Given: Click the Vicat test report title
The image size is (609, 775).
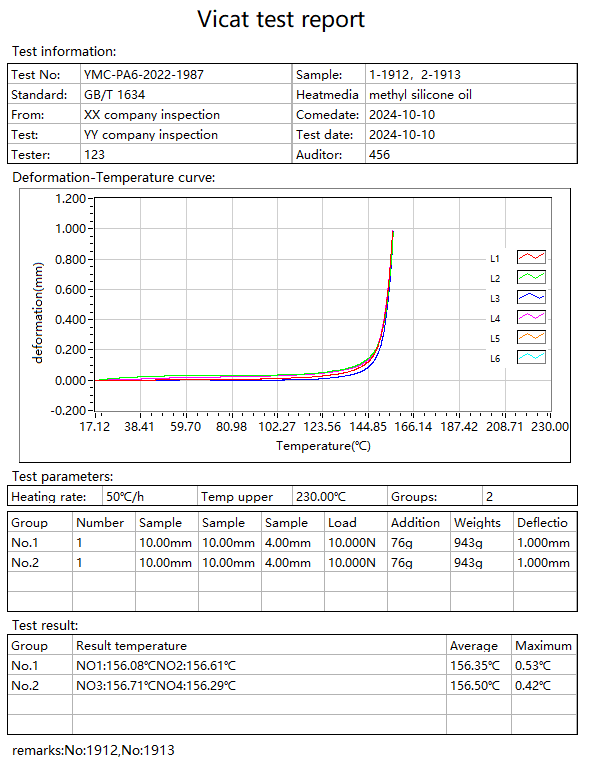Looking at the screenshot, I should 281,19.
